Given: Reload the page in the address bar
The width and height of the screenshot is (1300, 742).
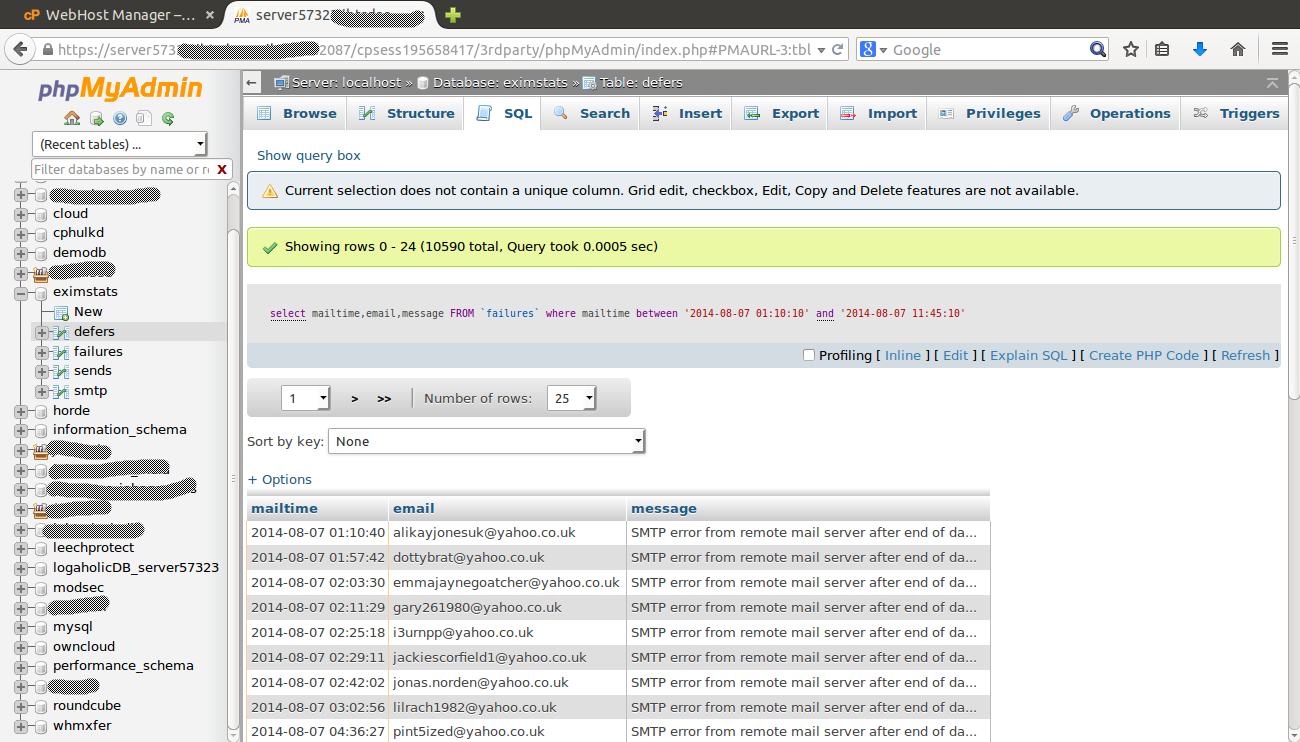Looking at the screenshot, I should pyautogui.click(x=838, y=49).
